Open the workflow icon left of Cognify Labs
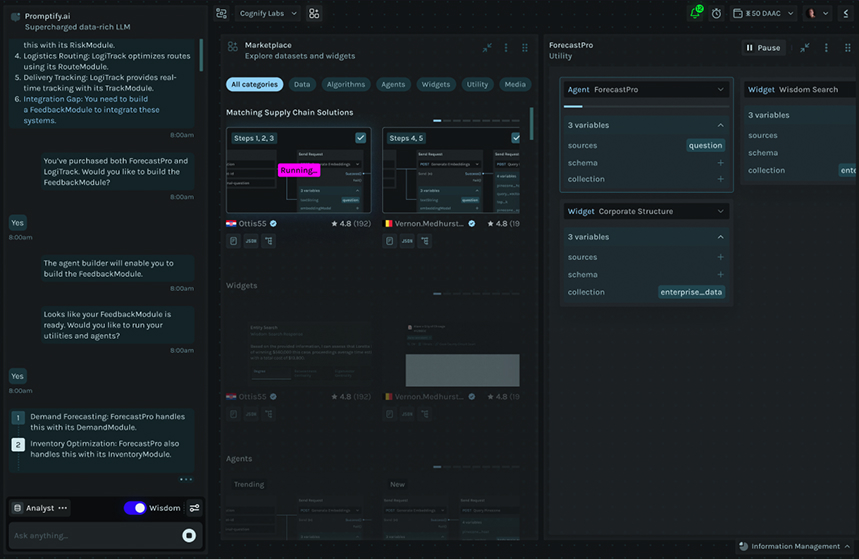The image size is (859, 560). click(x=221, y=13)
